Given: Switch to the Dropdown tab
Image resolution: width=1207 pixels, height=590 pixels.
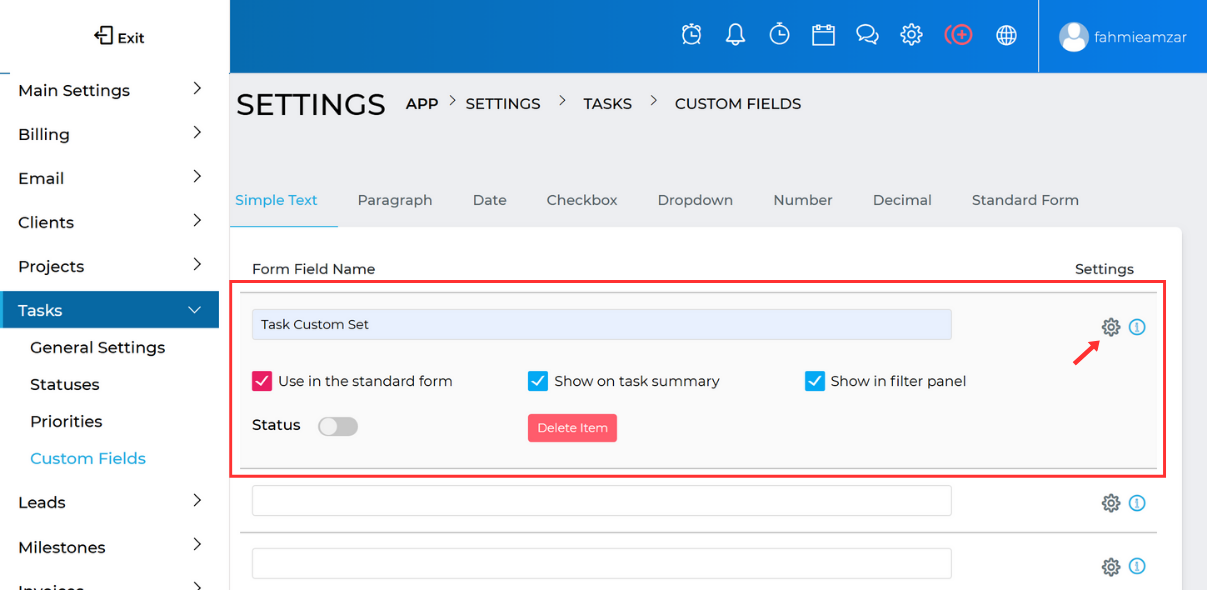Looking at the screenshot, I should coord(695,200).
